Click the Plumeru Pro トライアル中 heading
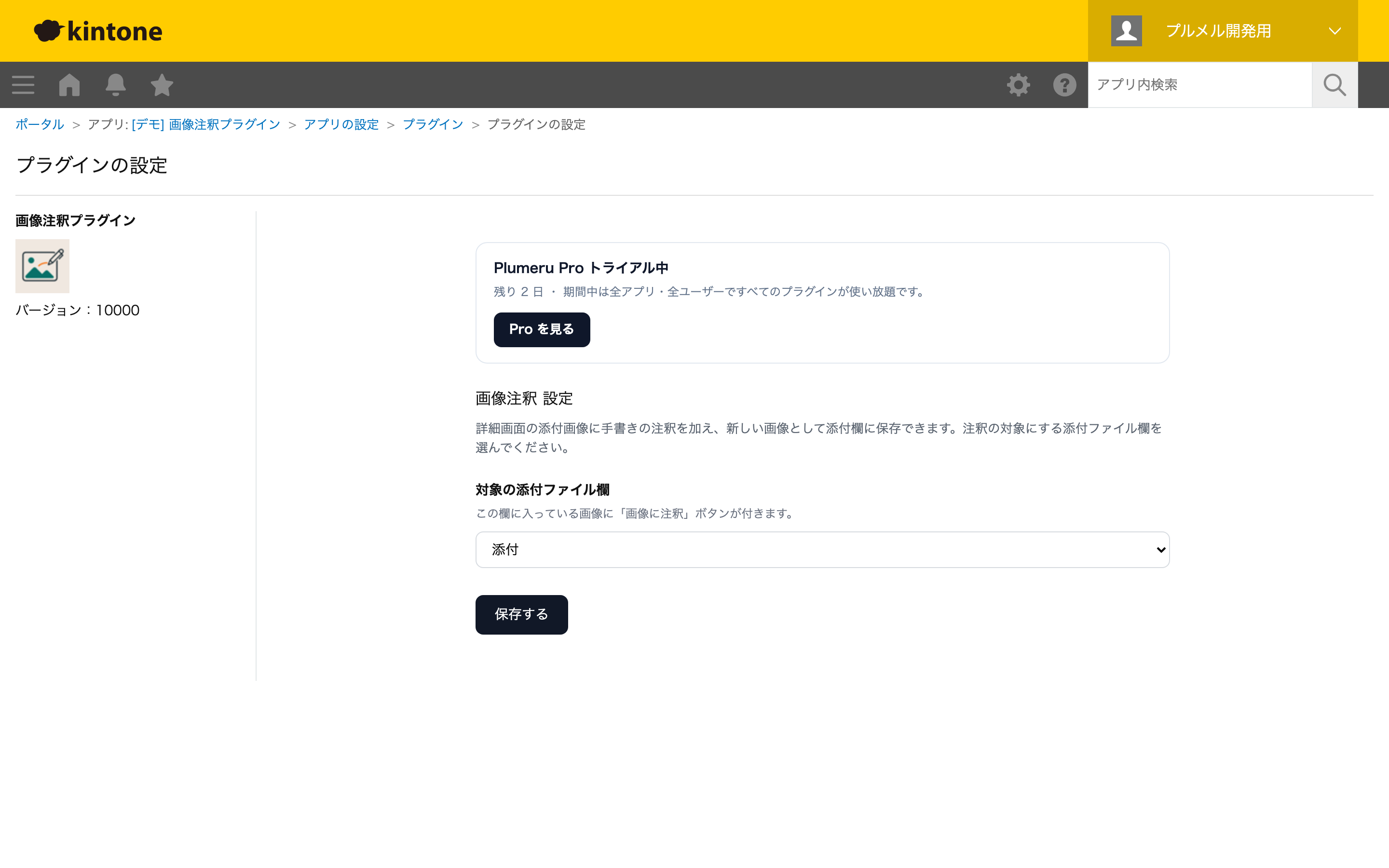The width and height of the screenshot is (1389, 868). pyautogui.click(x=581, y=268)
